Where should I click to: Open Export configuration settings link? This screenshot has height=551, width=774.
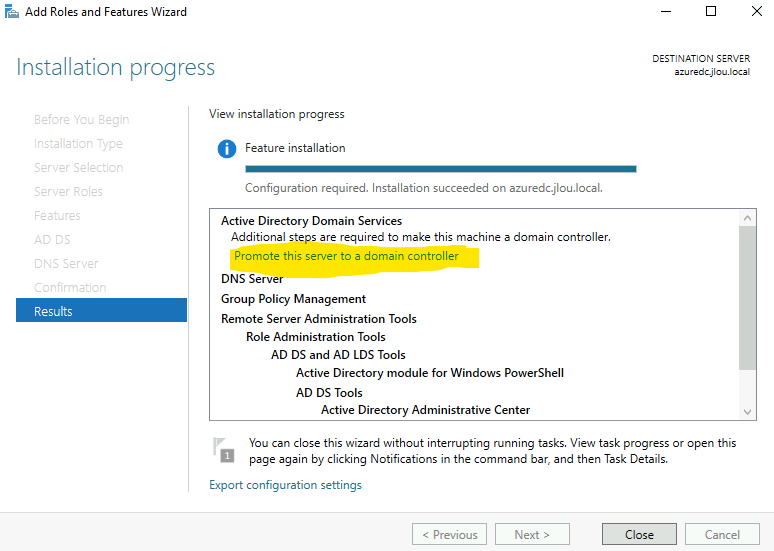click(285, 485)
